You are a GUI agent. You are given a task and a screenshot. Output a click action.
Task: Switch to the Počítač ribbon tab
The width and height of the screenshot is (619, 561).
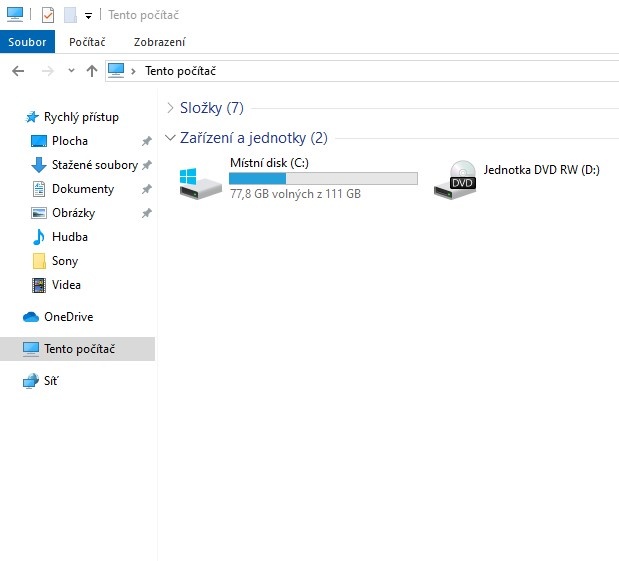(x=87, y=42)
